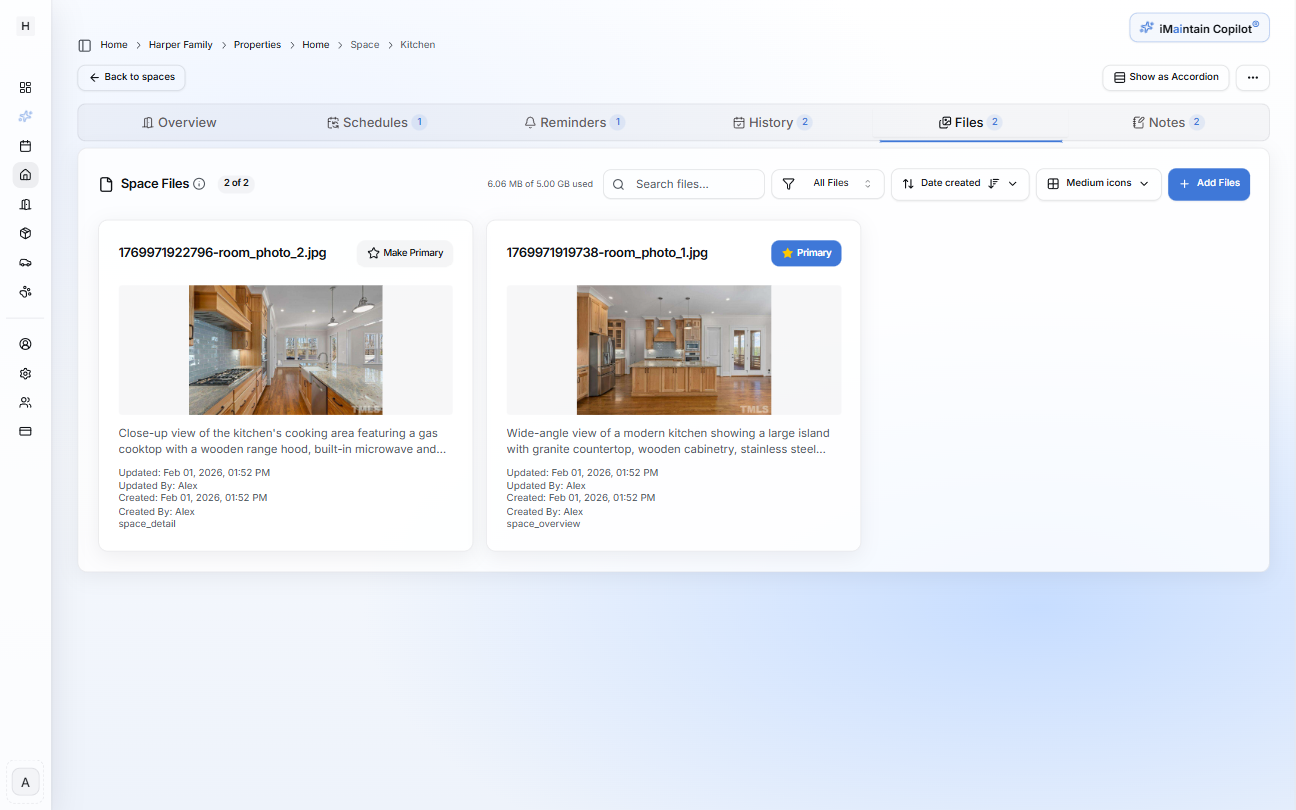This screenshot has width=1296, height=810.
Task: Toggle the sort direction on Date created
Action: point(992,184)
